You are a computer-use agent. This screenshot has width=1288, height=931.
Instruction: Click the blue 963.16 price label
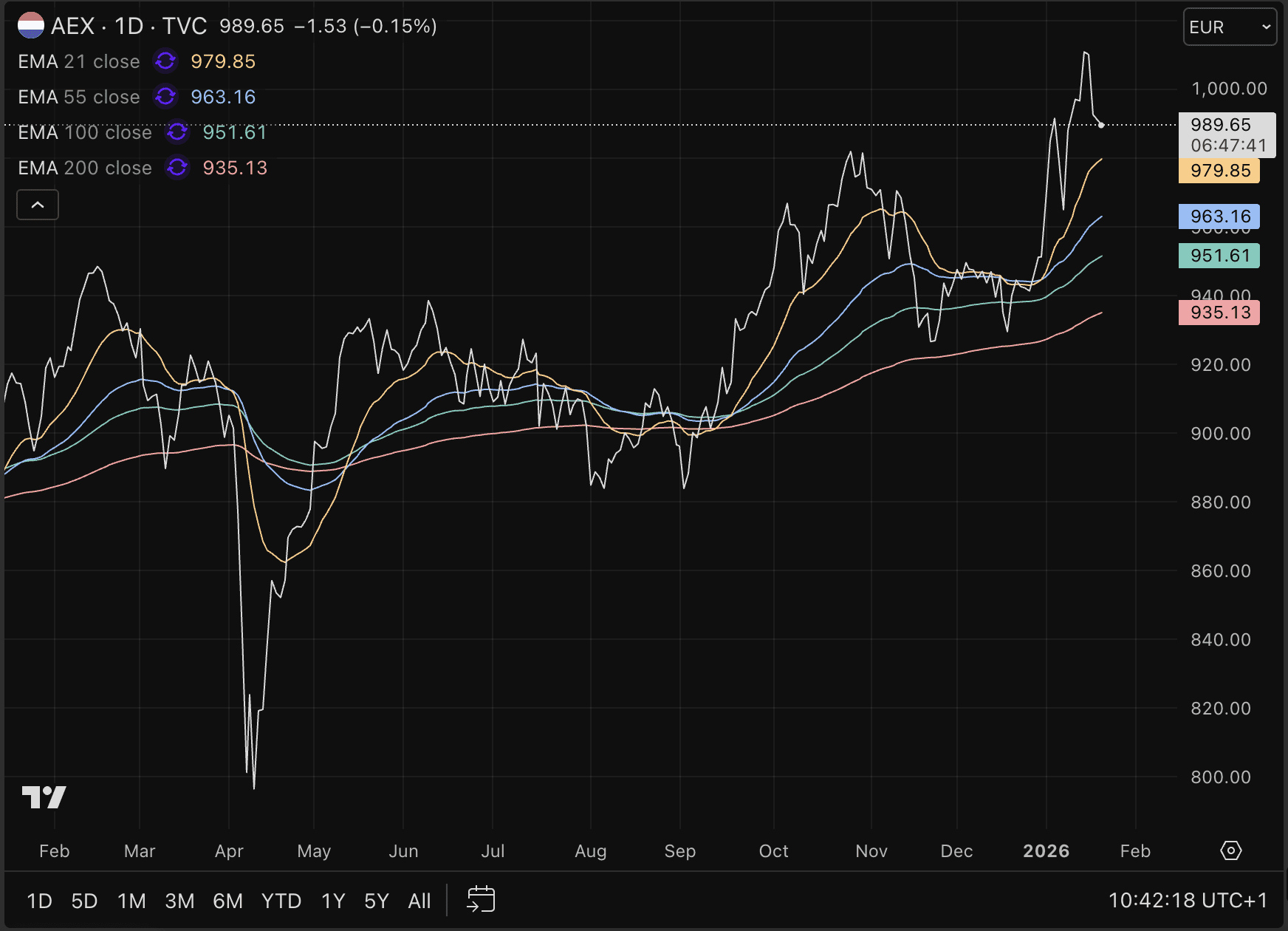(1219, 216)
